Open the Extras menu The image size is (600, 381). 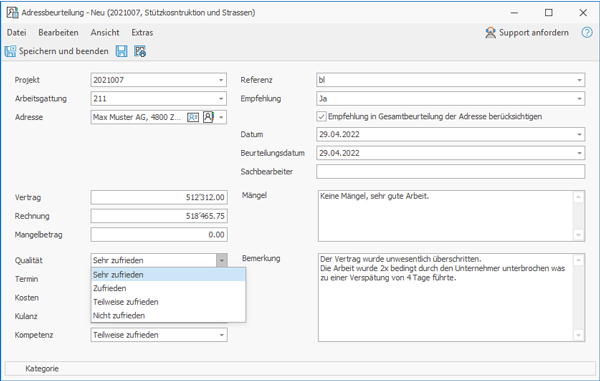tap(142, 33)
